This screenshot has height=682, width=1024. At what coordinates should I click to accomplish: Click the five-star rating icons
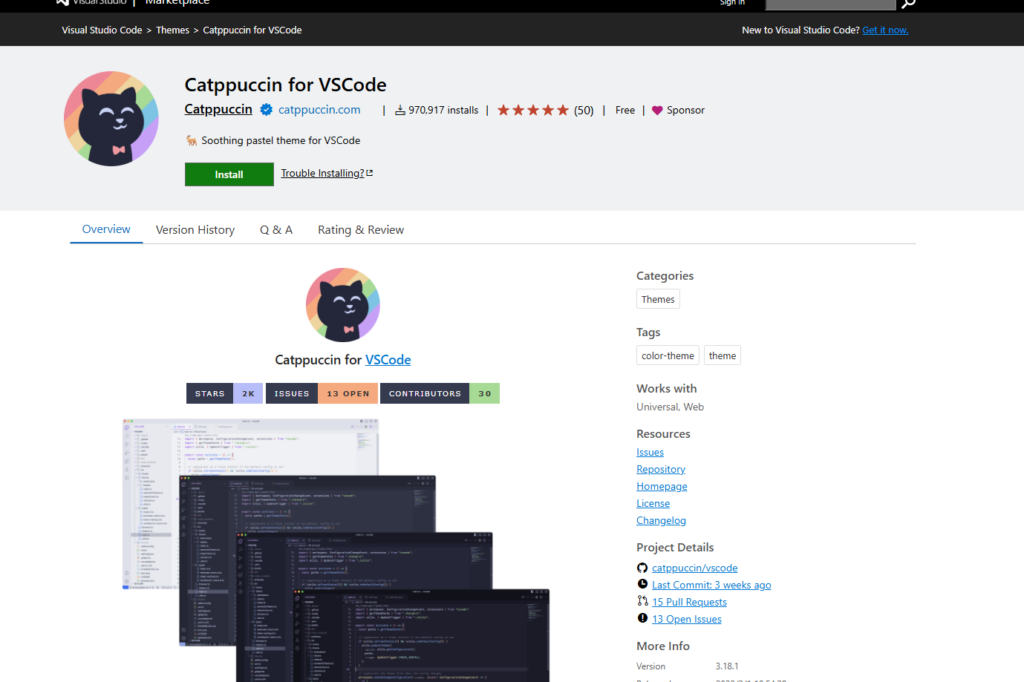pos(533,110)
